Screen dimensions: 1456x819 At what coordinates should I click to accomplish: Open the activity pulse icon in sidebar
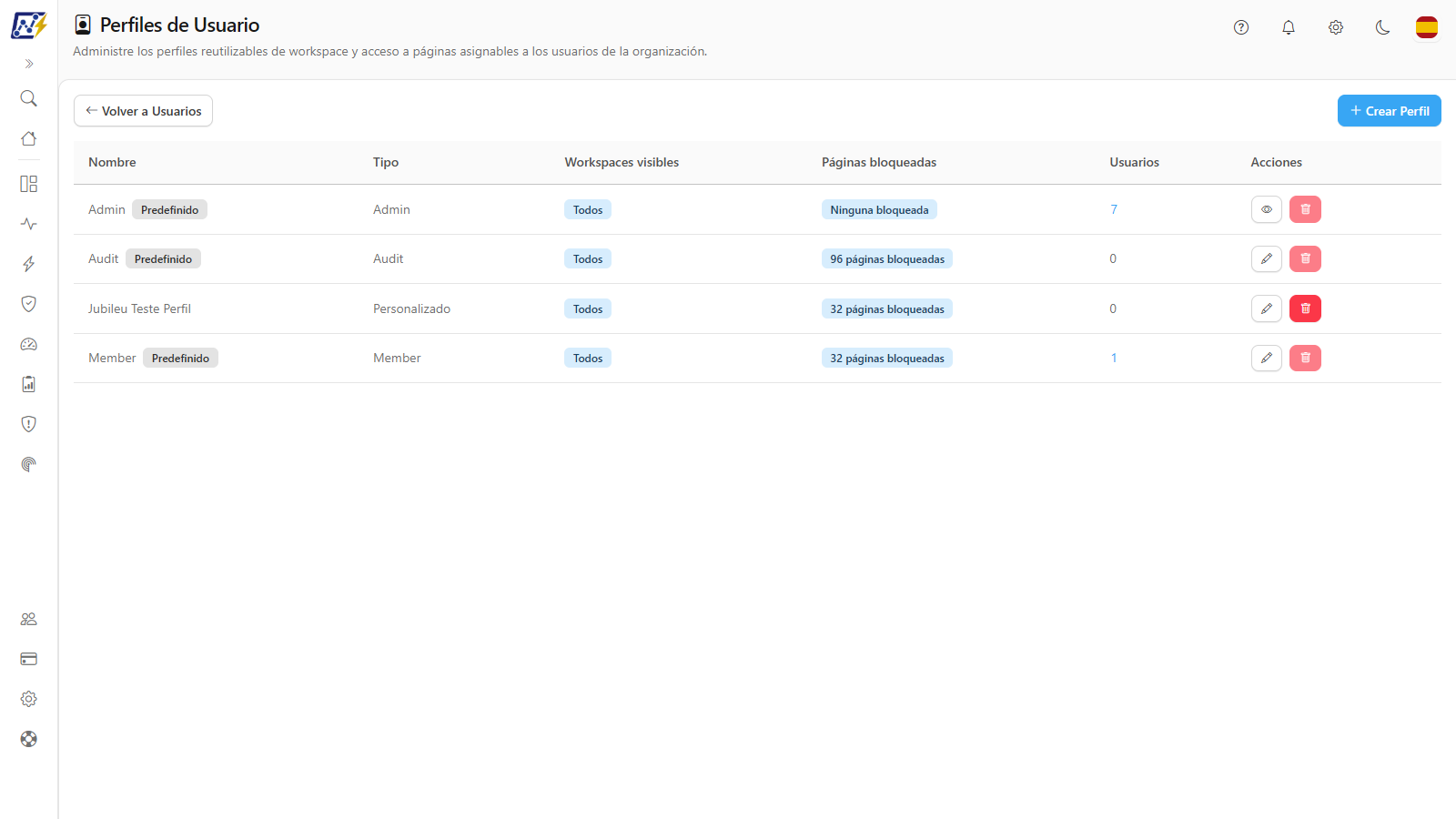[28, 224]
